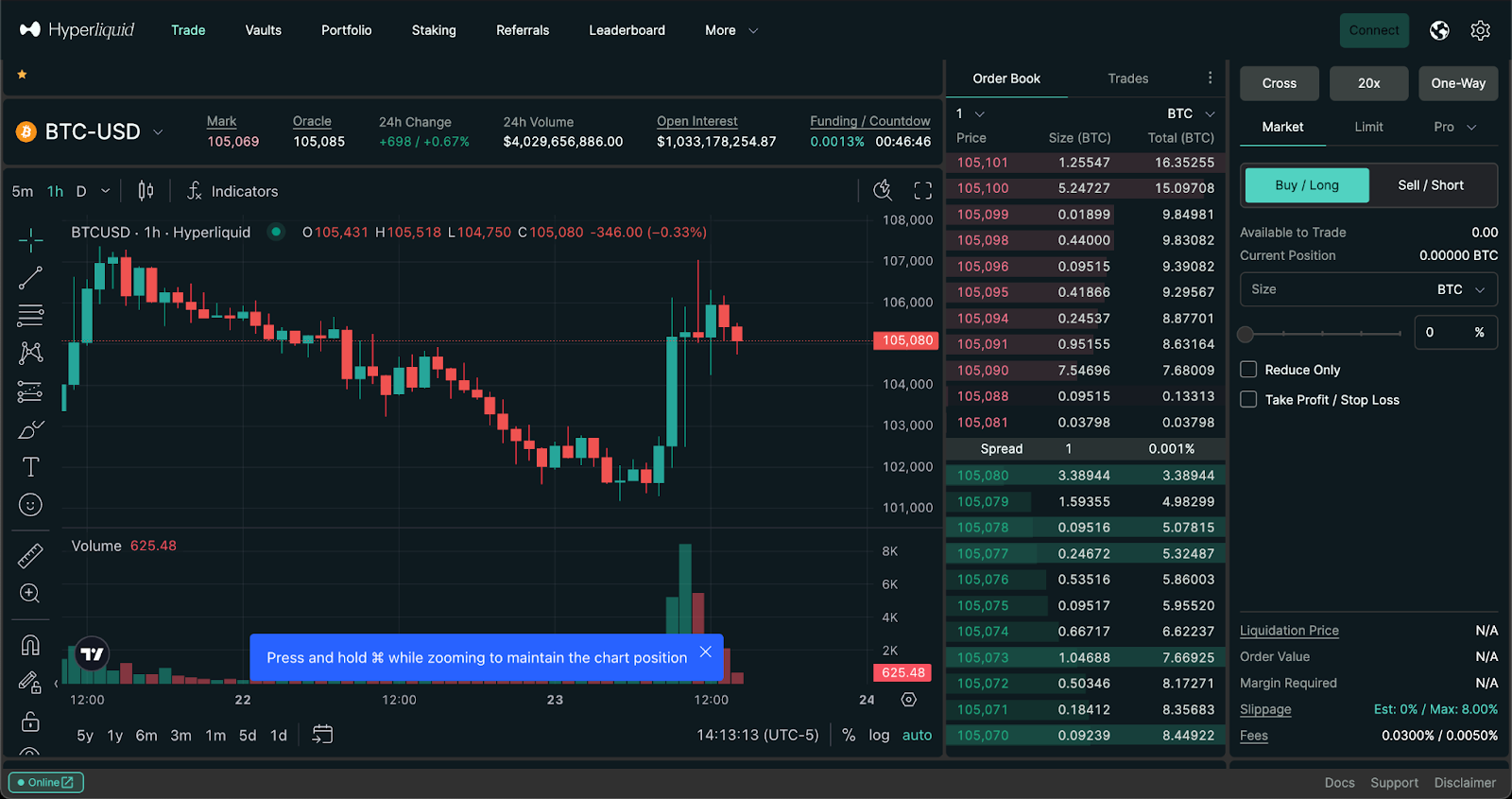Screen dimensions: 1512x799
Task: Open the More navigation dropdown
Action: point(731,30)
